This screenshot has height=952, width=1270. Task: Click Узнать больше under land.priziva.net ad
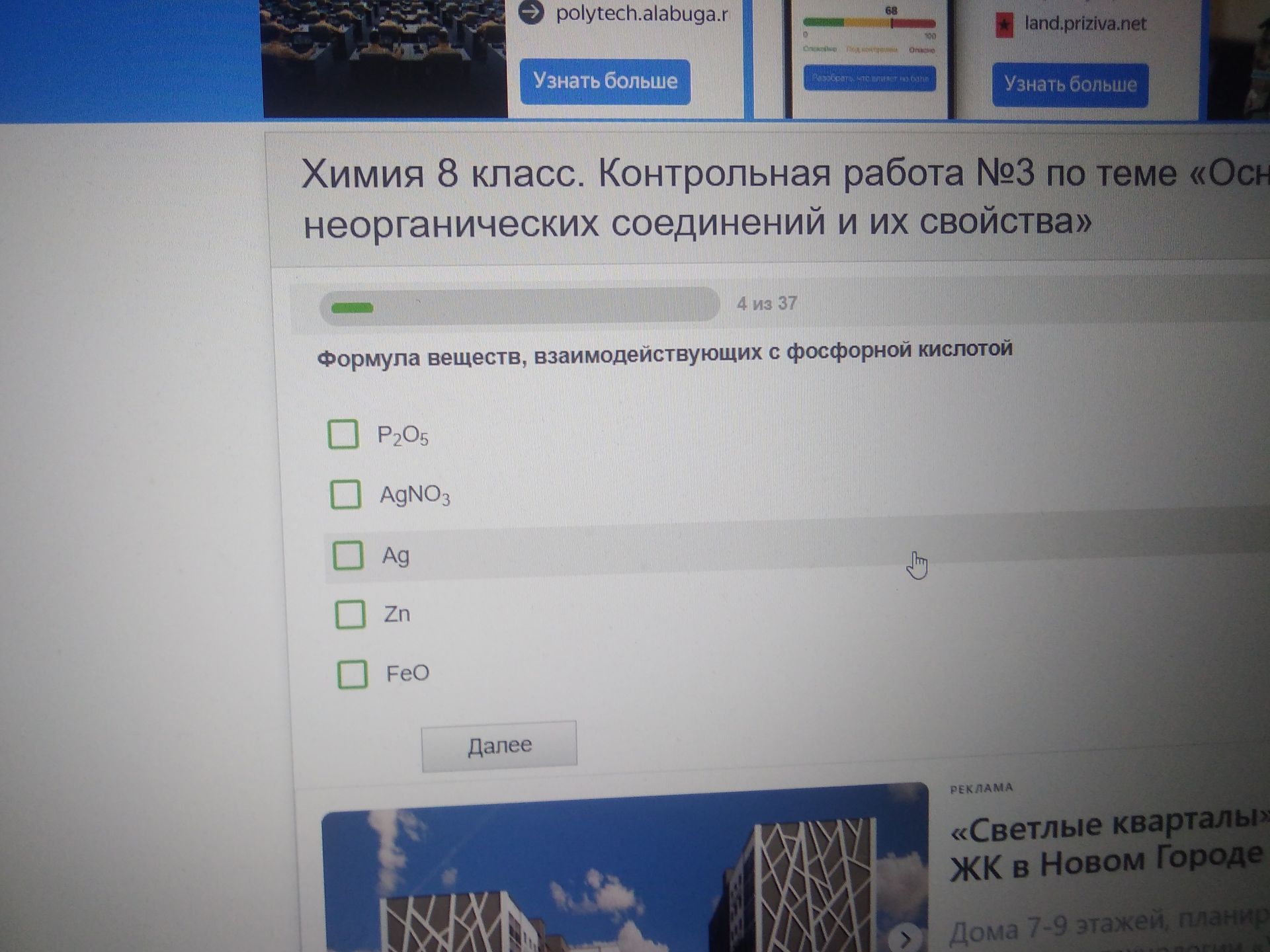coord(1070,85)
